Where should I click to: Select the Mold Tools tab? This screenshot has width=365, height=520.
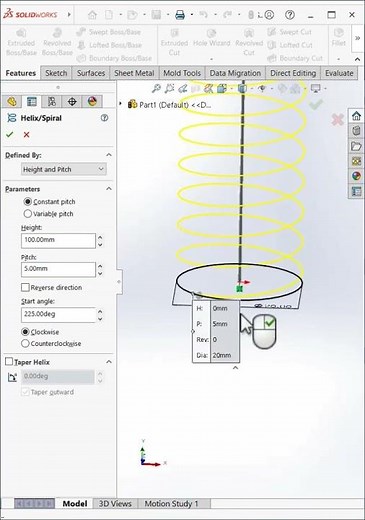(182, 73)
